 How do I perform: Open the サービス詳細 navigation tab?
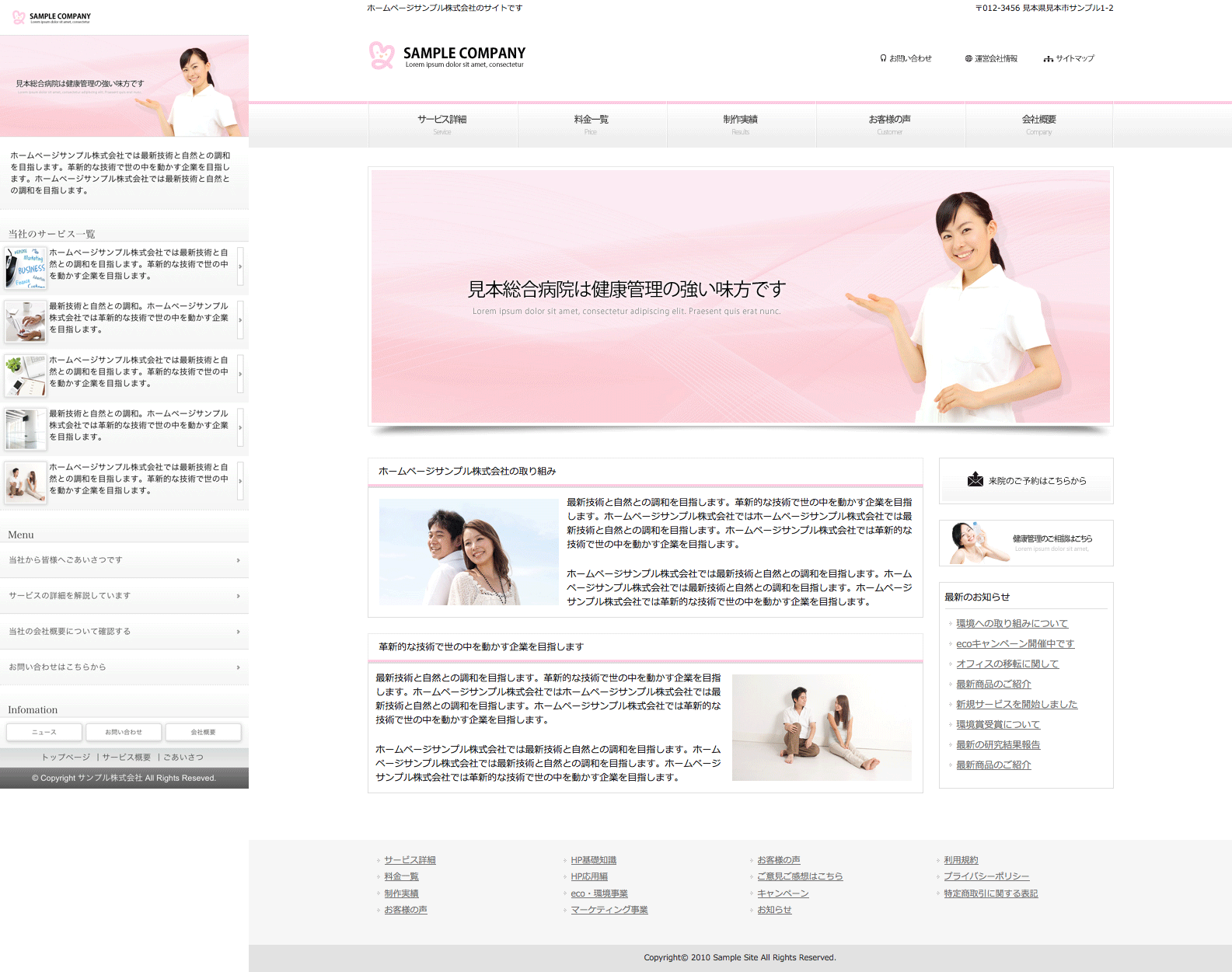pyautogui.click(x=442, y=124)
